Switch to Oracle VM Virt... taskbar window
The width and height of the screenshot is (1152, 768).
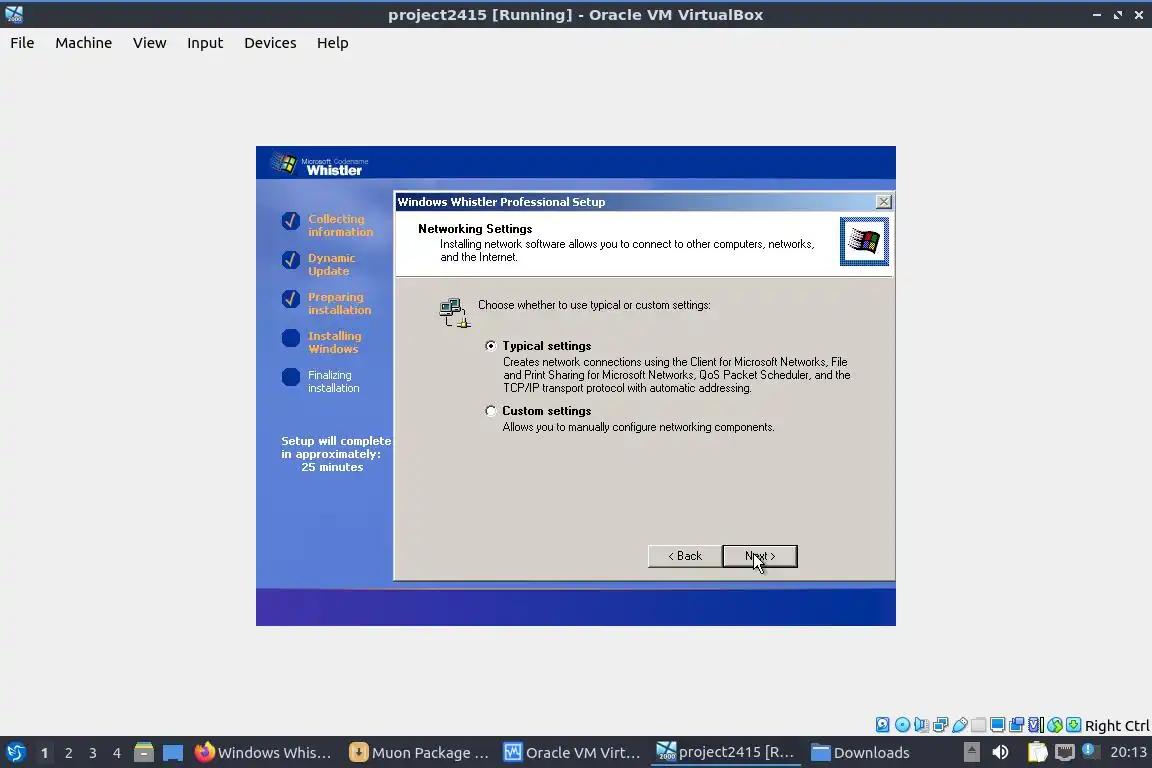[x=572, y=753]
